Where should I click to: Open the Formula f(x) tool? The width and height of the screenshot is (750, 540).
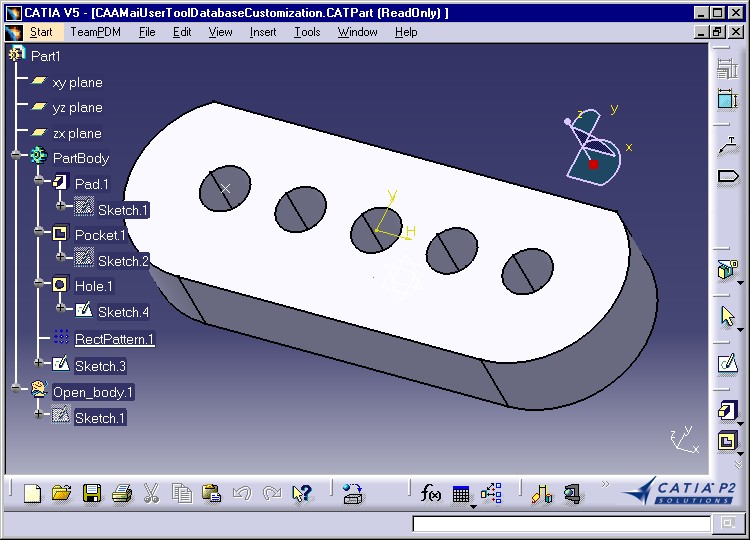click(430, 493)
